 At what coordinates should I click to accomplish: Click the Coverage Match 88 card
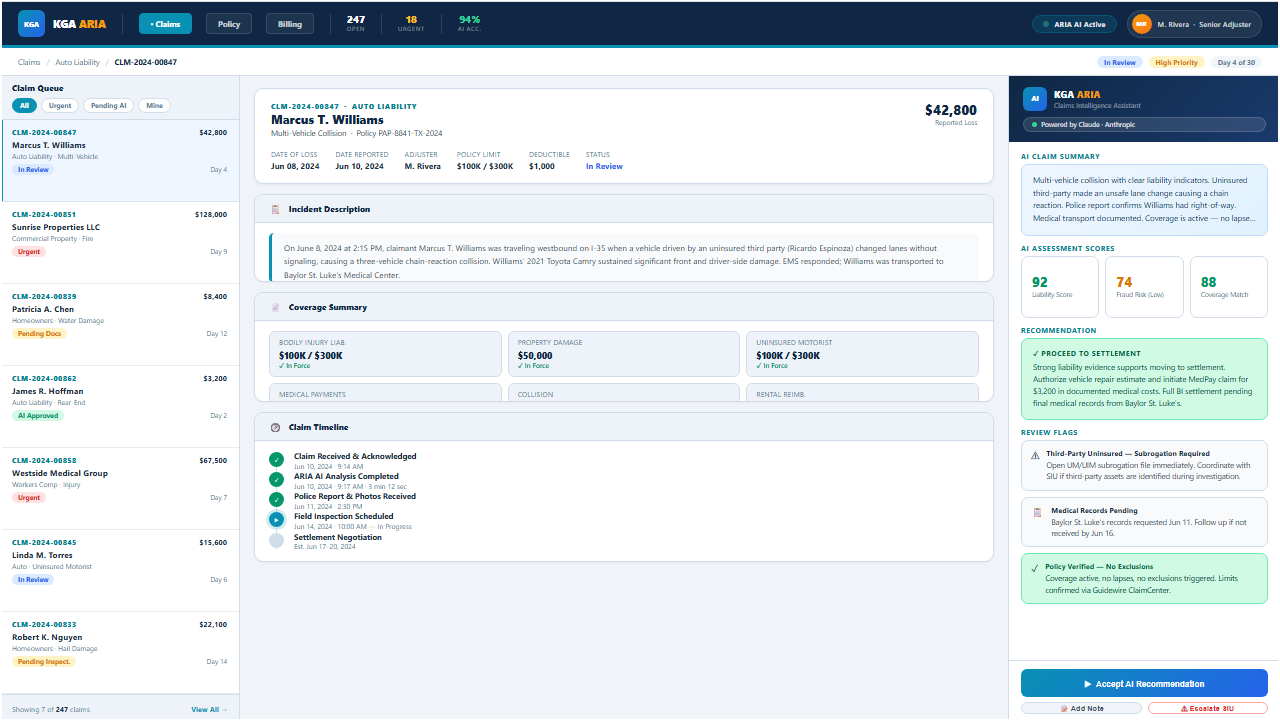click(x=1229, y=287)
